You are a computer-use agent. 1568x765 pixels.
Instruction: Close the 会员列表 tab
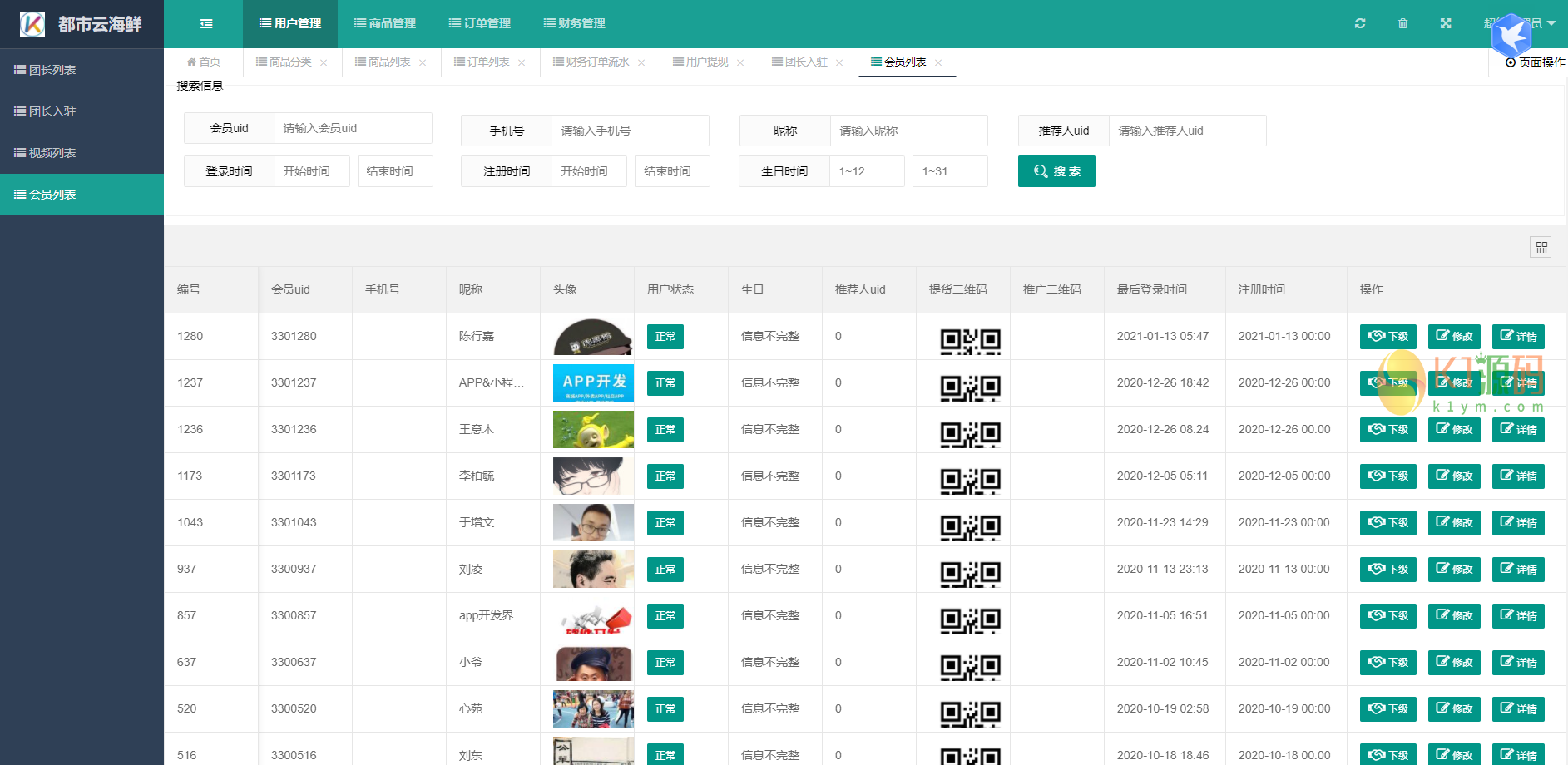938,63
